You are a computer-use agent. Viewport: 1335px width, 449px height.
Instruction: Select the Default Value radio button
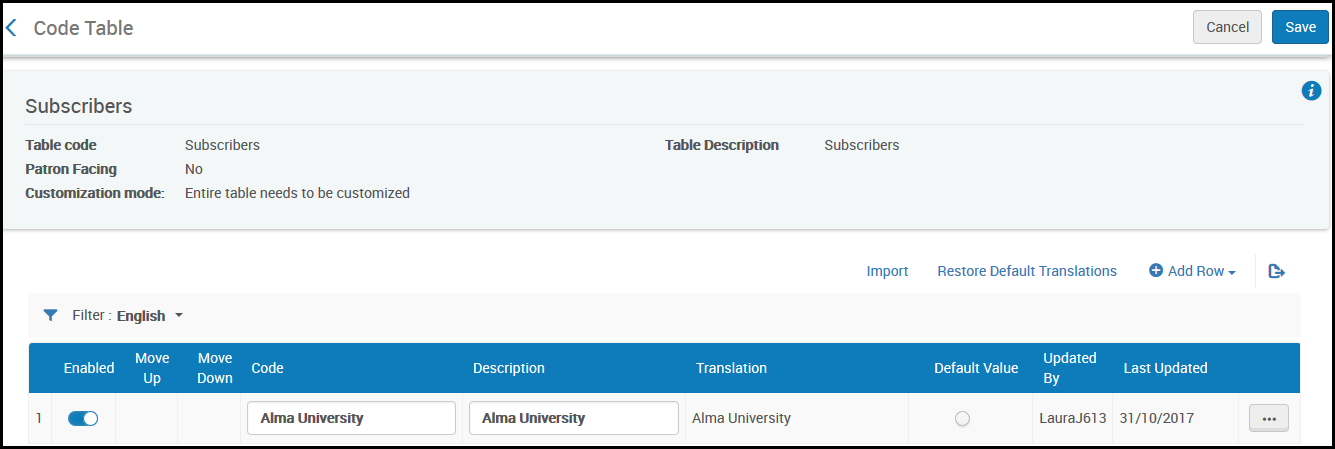pos(962,419)
